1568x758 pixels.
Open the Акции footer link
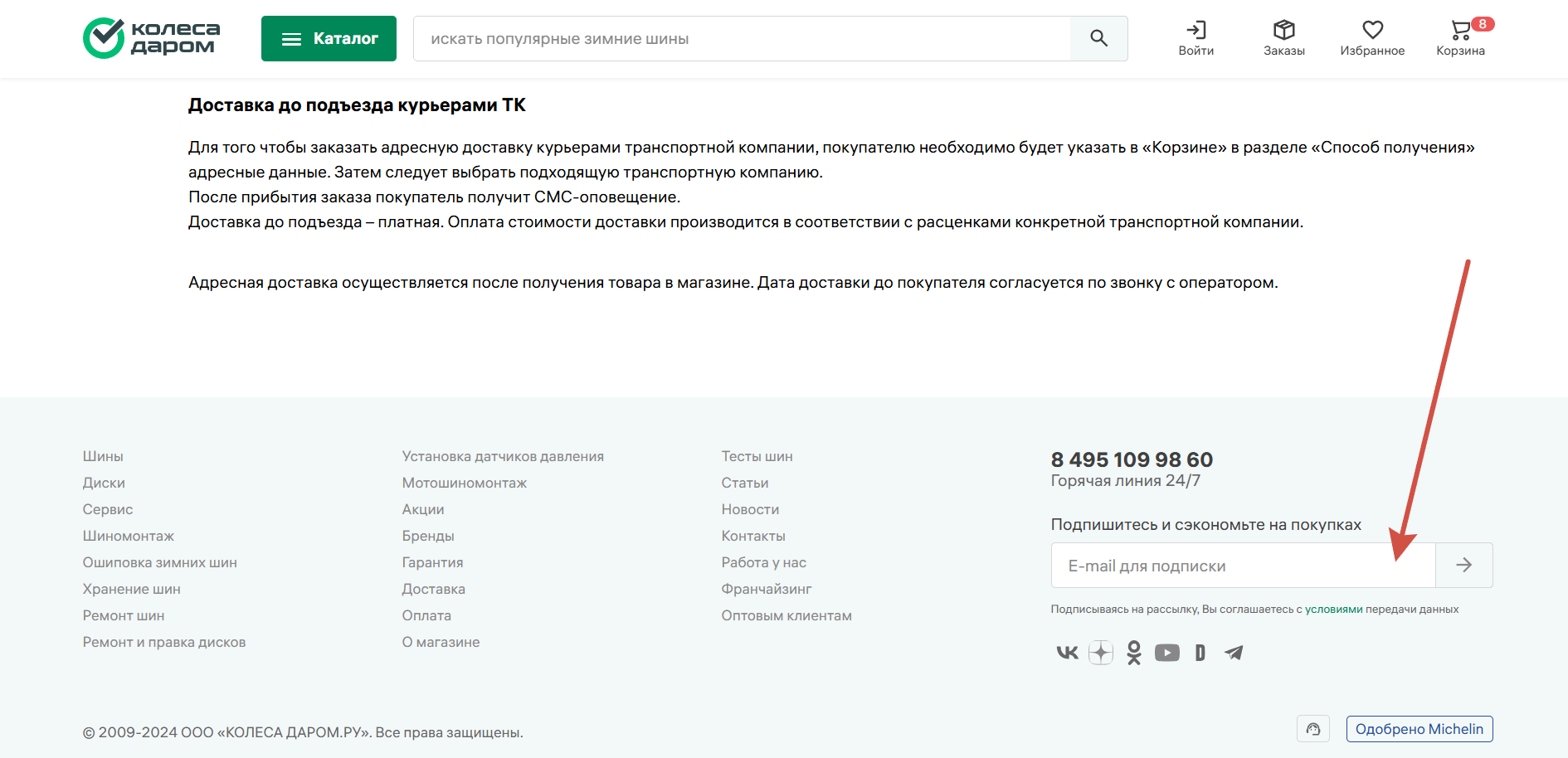point(423,509)
